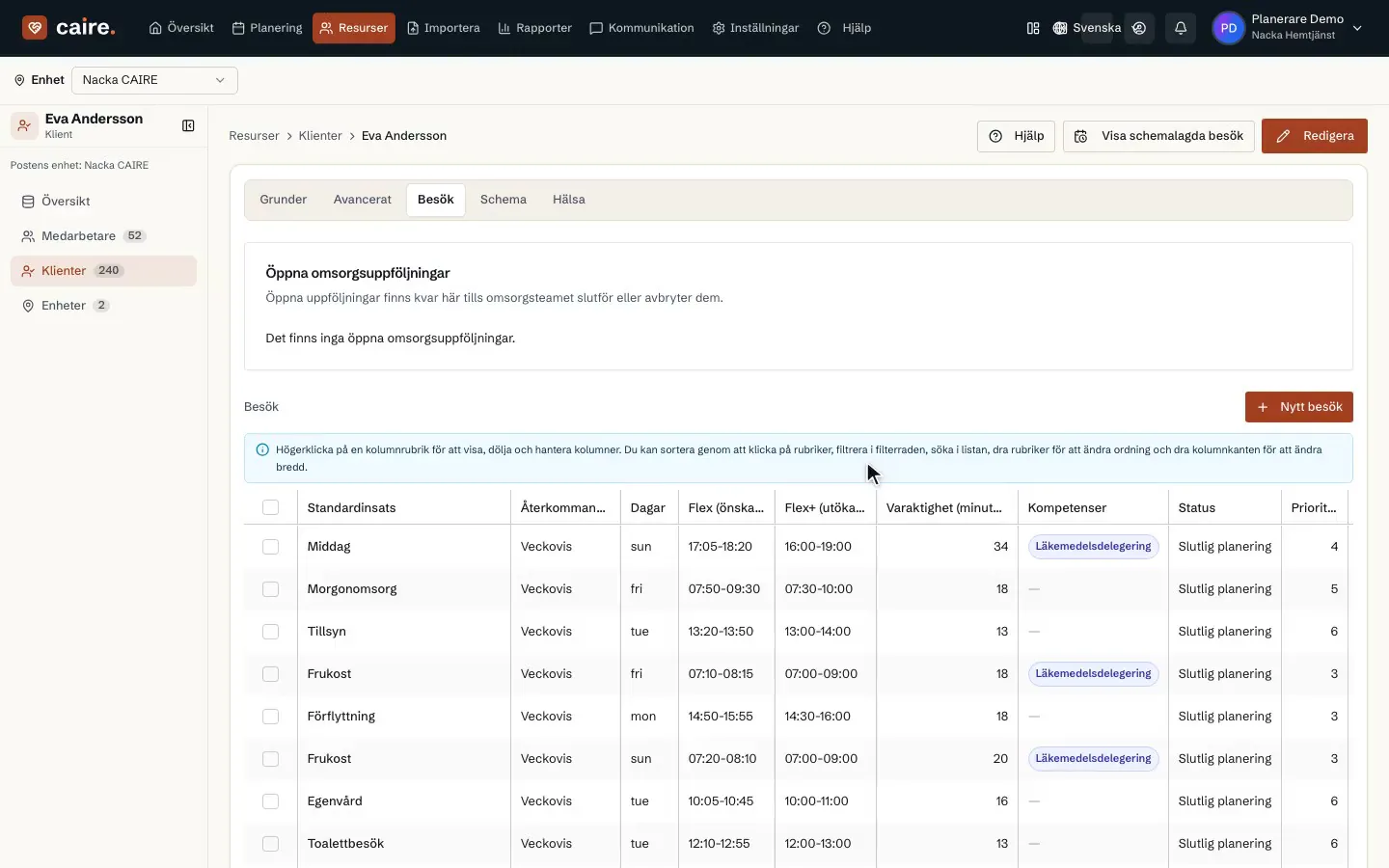Select the Grunder tab
This screenshot has width=1389, height=868.
(284, 200)
